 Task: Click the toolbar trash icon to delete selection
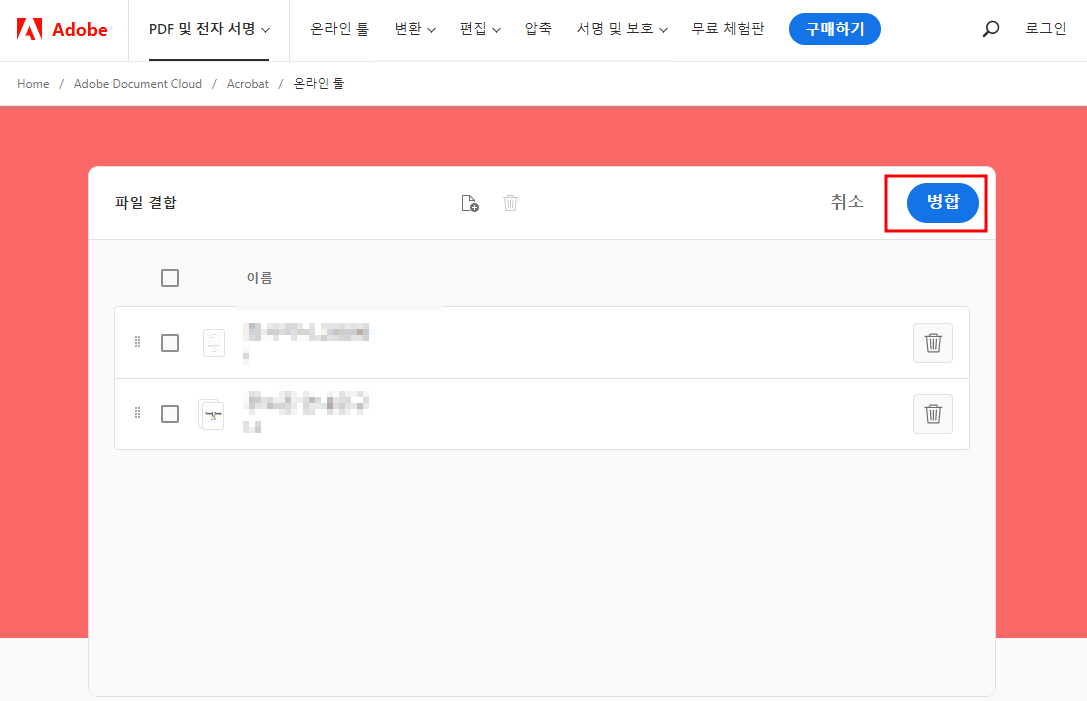510,202
